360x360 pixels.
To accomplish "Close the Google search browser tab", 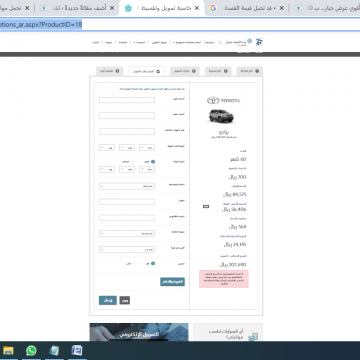I will 282,8.
